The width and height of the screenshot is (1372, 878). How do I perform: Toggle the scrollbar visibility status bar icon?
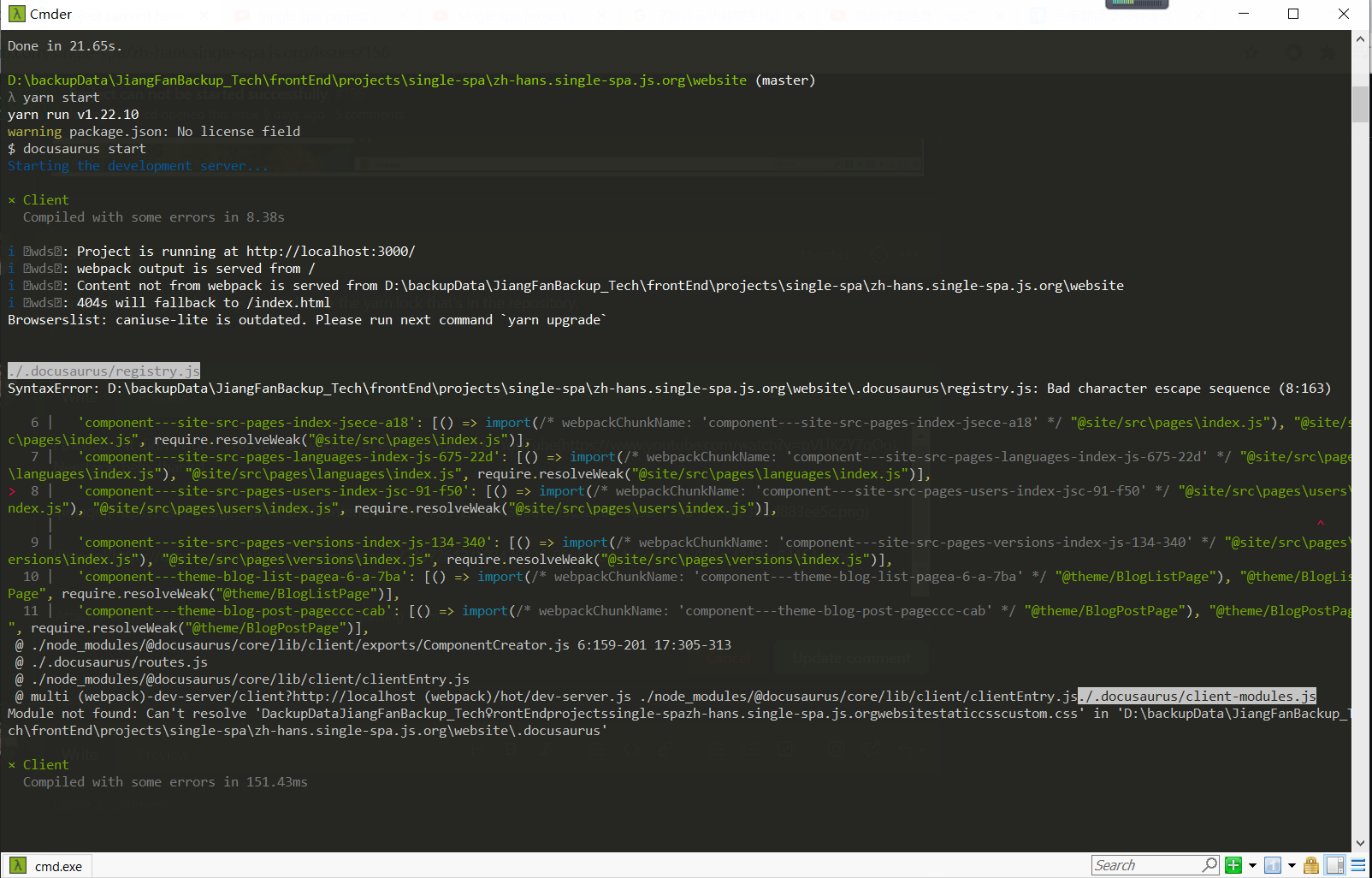pyautogui.click(x=1334, y=865)
